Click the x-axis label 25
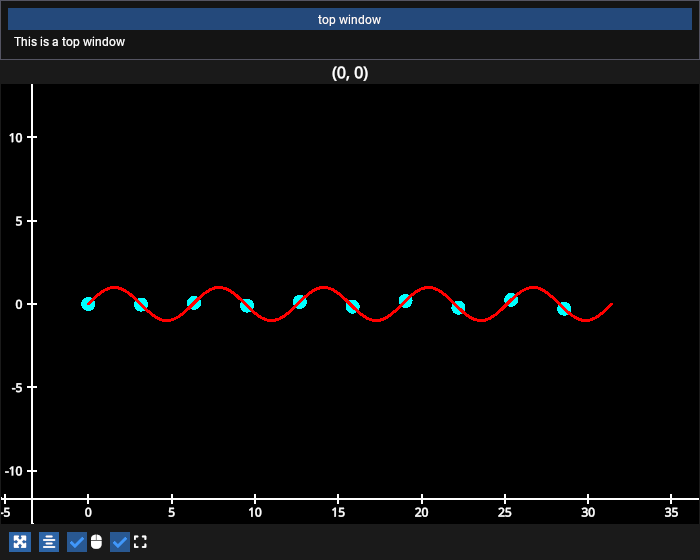The image size is (700, 560). (x=504, y=512)
